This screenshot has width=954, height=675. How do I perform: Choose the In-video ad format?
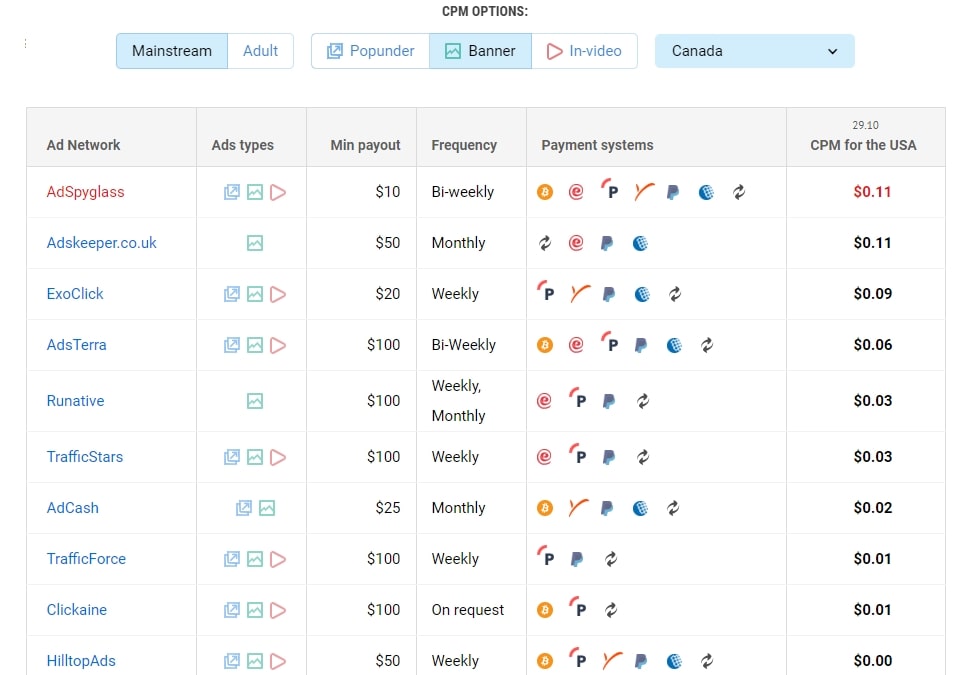(x=584, y=51)
